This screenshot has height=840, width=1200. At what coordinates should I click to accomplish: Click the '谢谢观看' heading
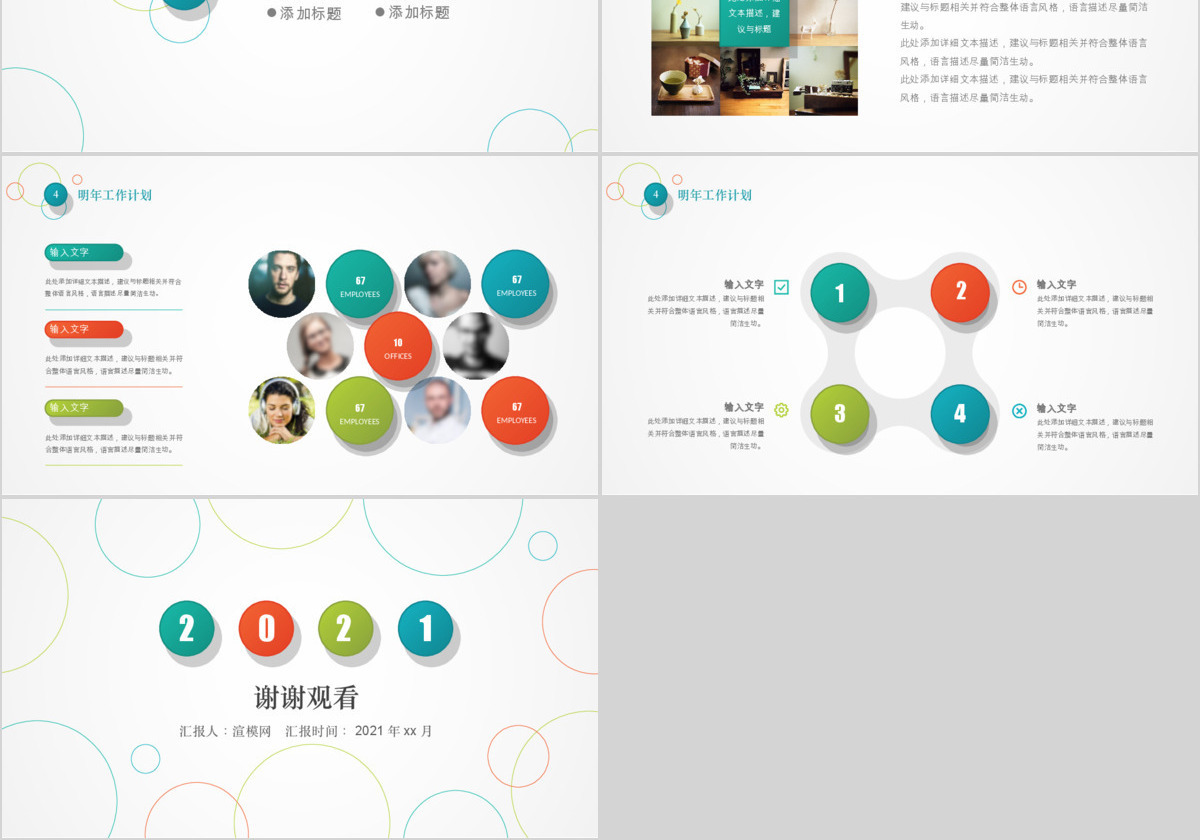pos(306,697)
